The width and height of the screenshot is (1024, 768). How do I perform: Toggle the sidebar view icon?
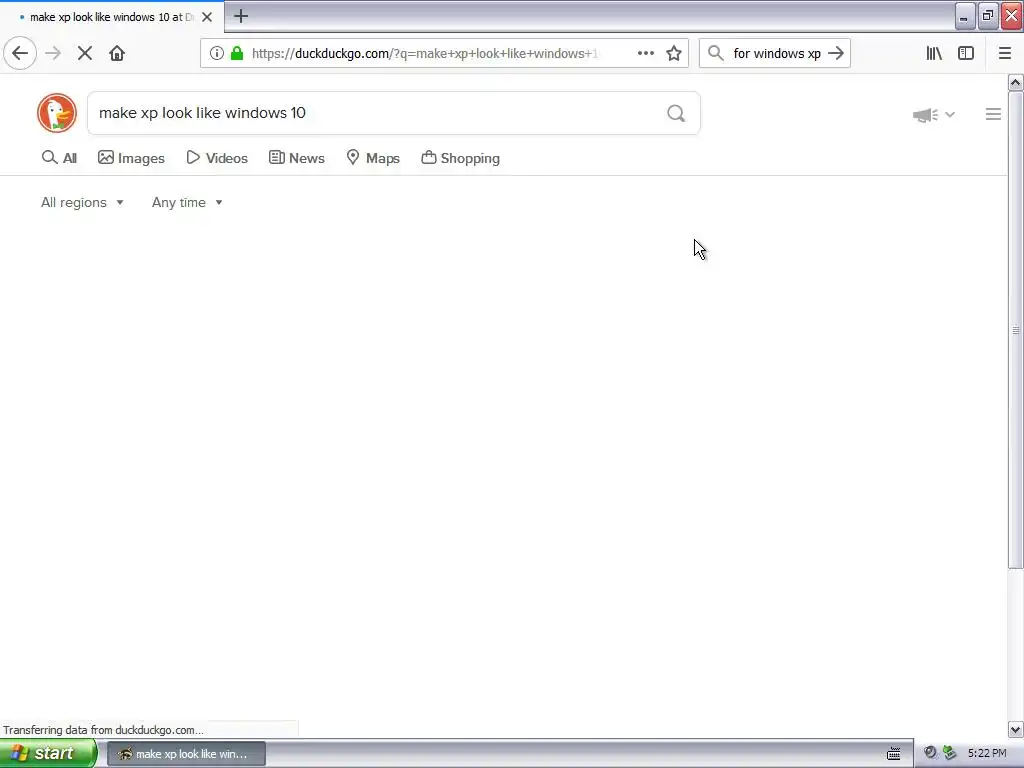pyautogui.click(x=966, y=54)
